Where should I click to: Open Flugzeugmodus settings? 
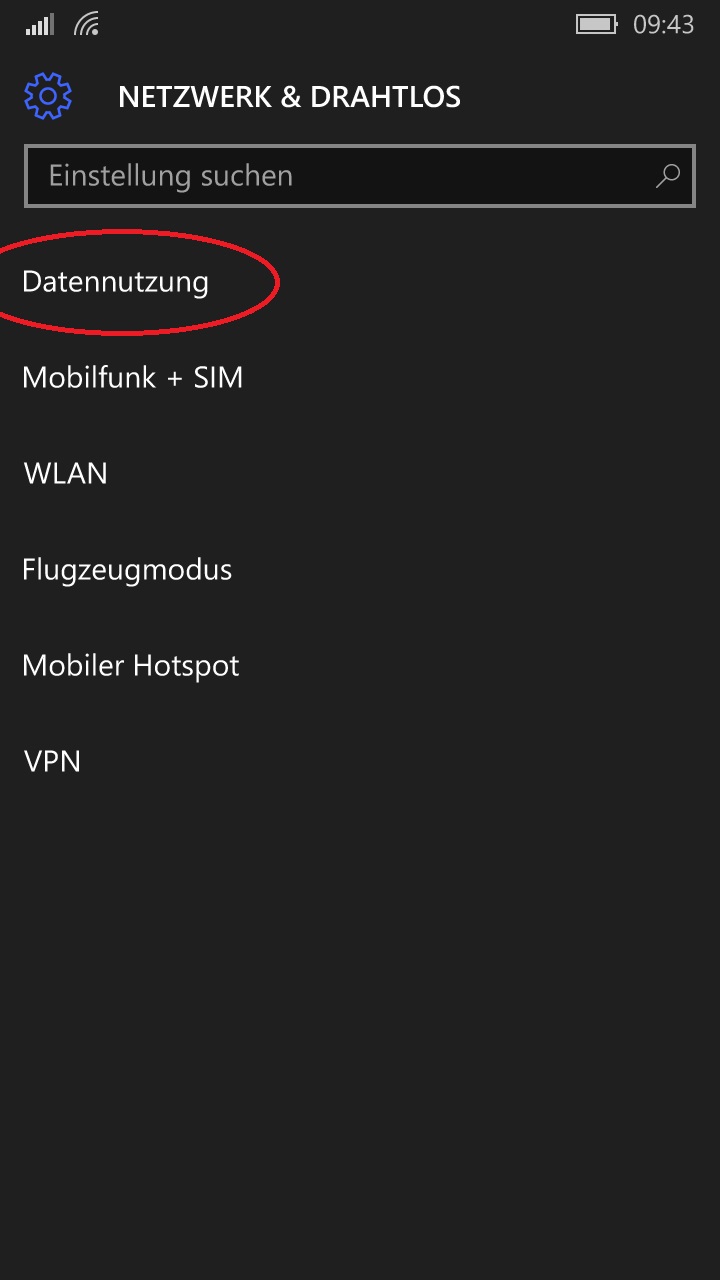coord(360,570)
